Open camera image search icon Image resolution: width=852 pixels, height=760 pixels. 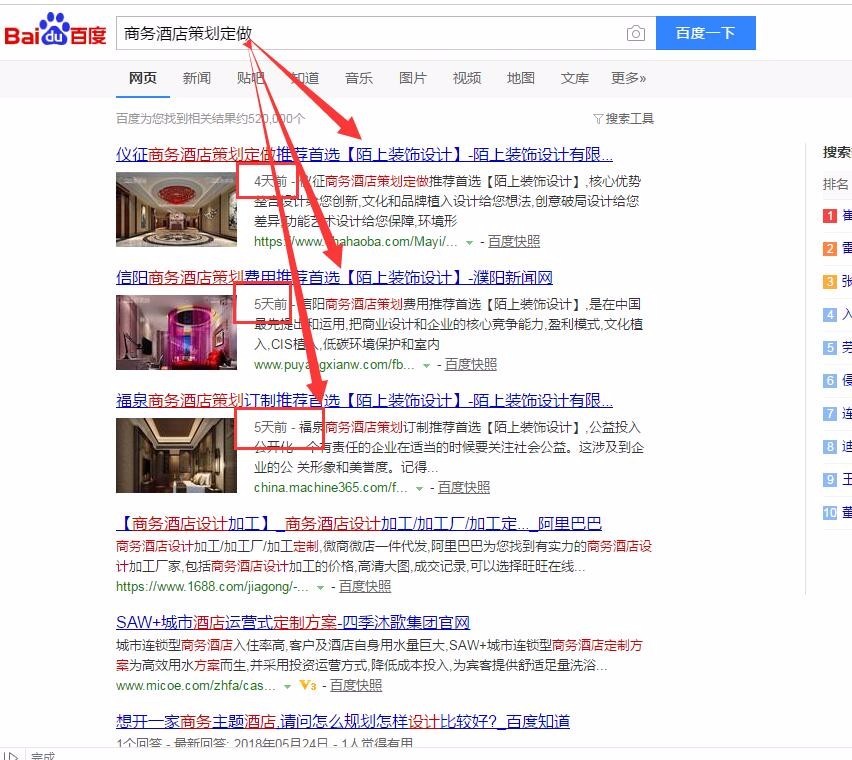635,33
